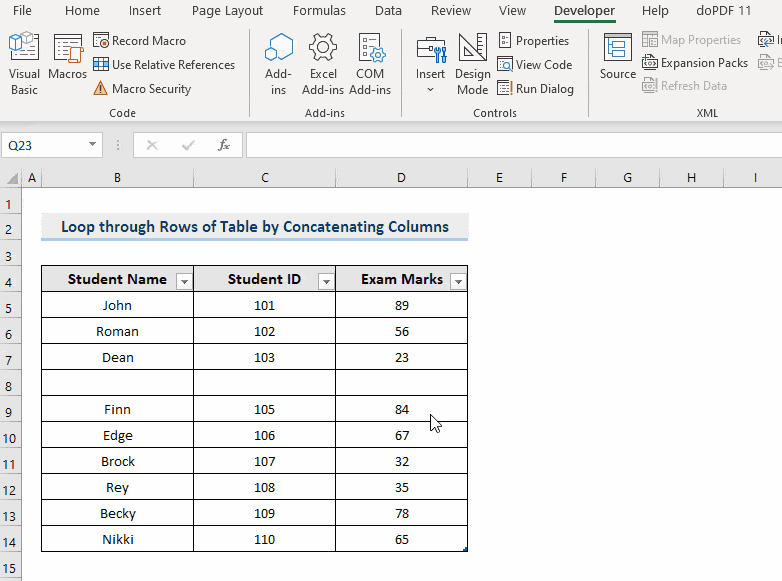782x581 pixels.
Task: Click the Insert Function fx button
Action: click(x=224, y=145)
